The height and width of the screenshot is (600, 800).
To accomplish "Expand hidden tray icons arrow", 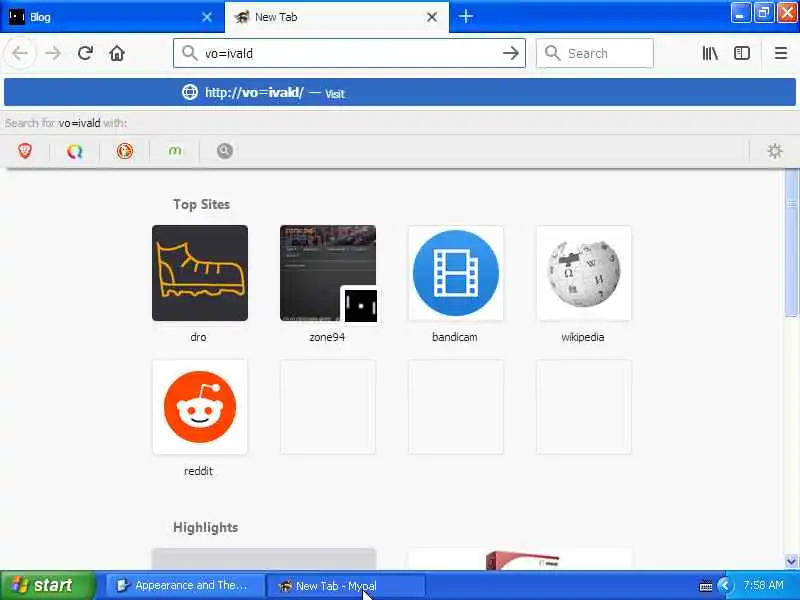I will [724, 585].
